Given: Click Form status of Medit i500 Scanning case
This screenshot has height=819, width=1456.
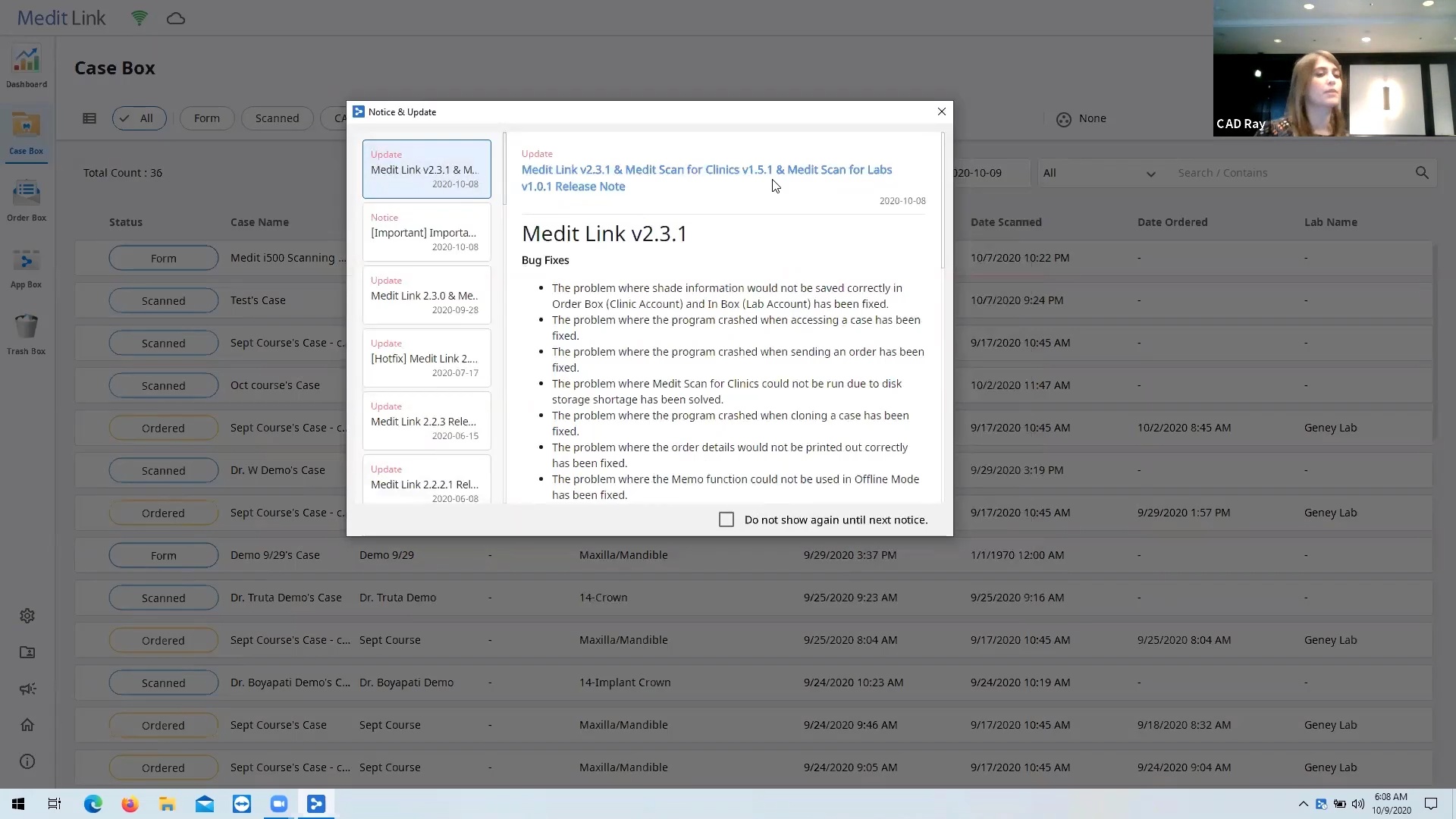Looking at the screenshot, I should 163,258.
